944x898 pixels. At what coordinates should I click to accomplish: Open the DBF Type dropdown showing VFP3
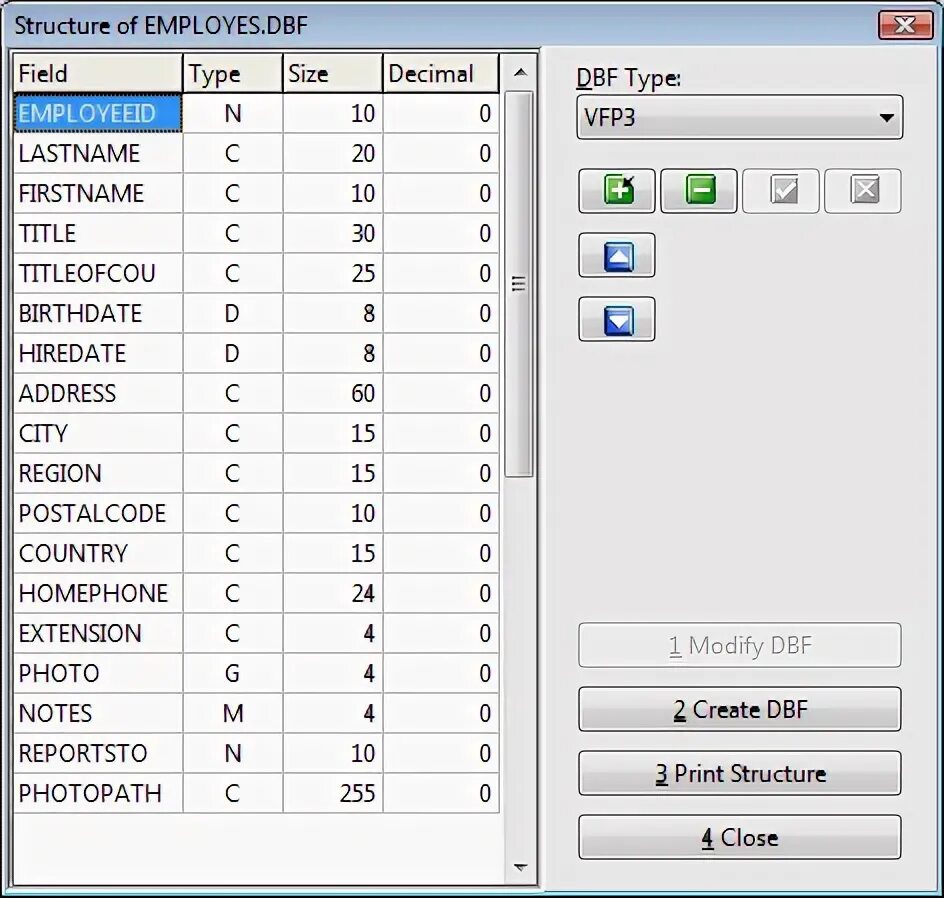[x=739, y=117]
